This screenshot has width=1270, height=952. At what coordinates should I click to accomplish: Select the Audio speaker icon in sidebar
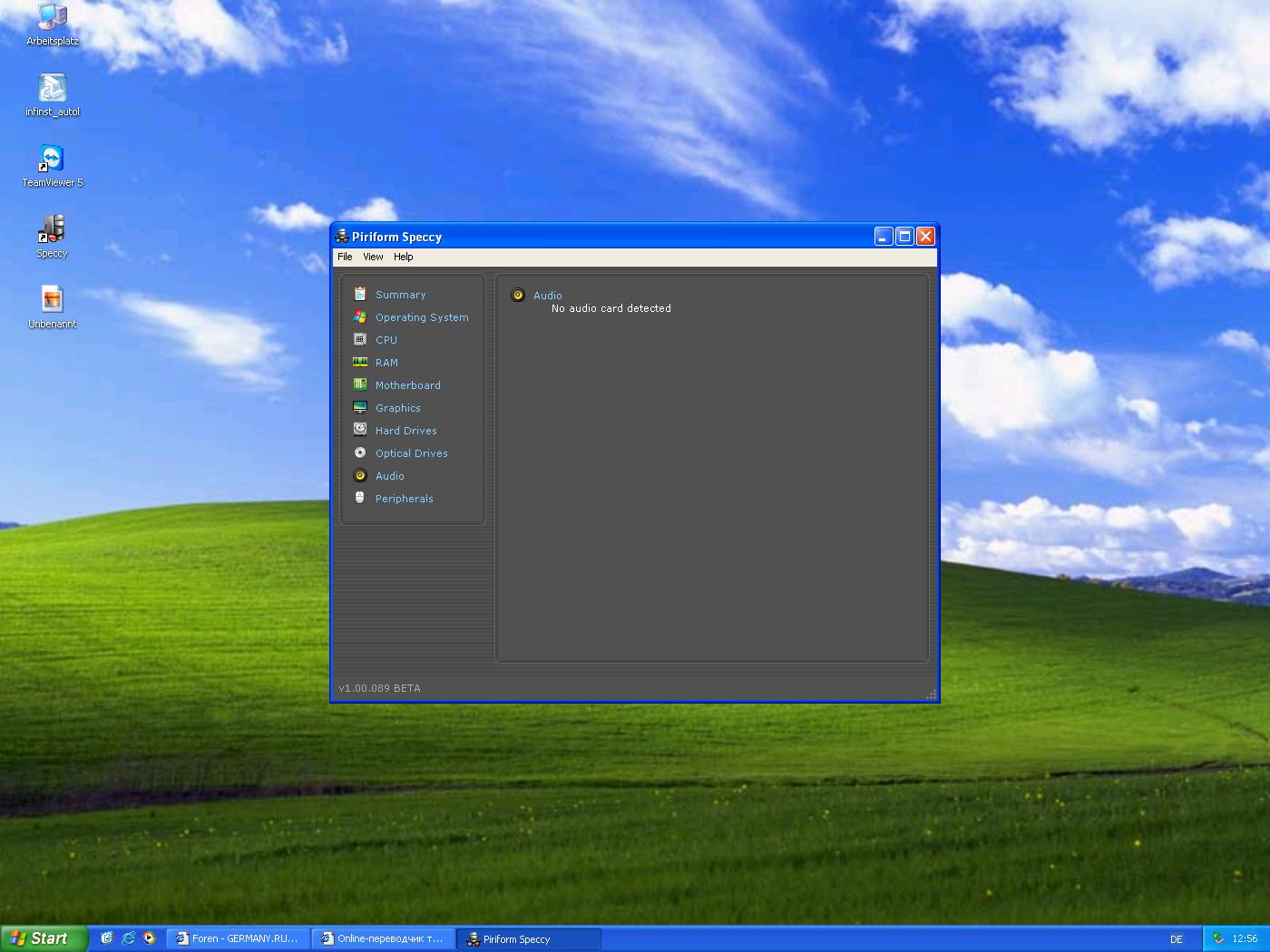coord(360,475)
